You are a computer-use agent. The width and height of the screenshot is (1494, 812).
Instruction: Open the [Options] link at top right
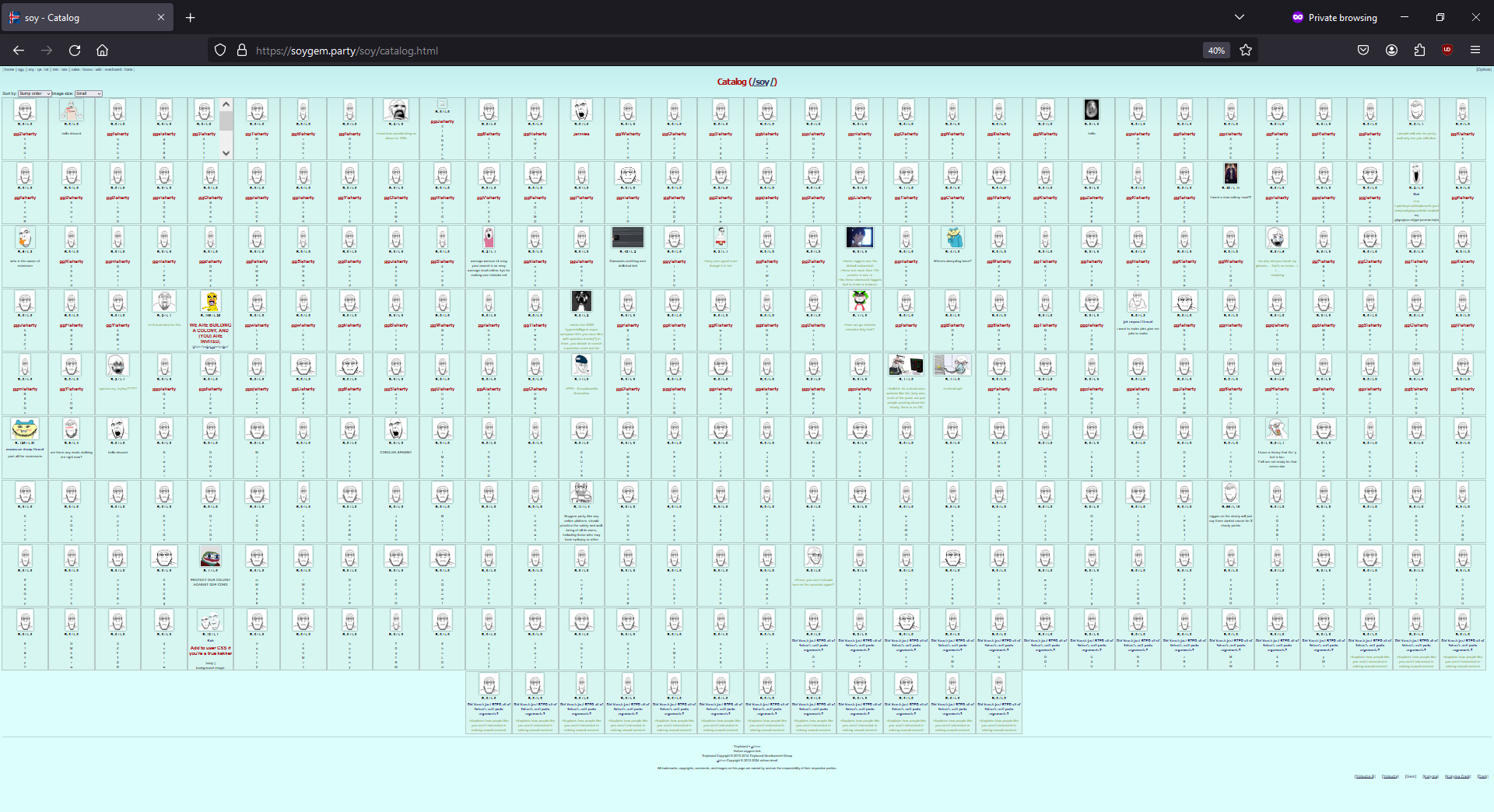(1483, 69)
